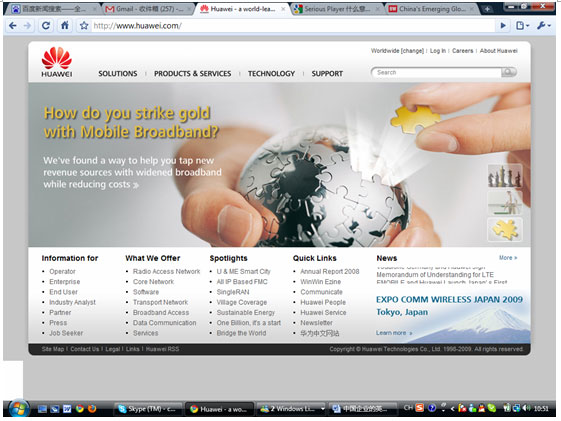Open the Industry Analyst link

[72, 302]
